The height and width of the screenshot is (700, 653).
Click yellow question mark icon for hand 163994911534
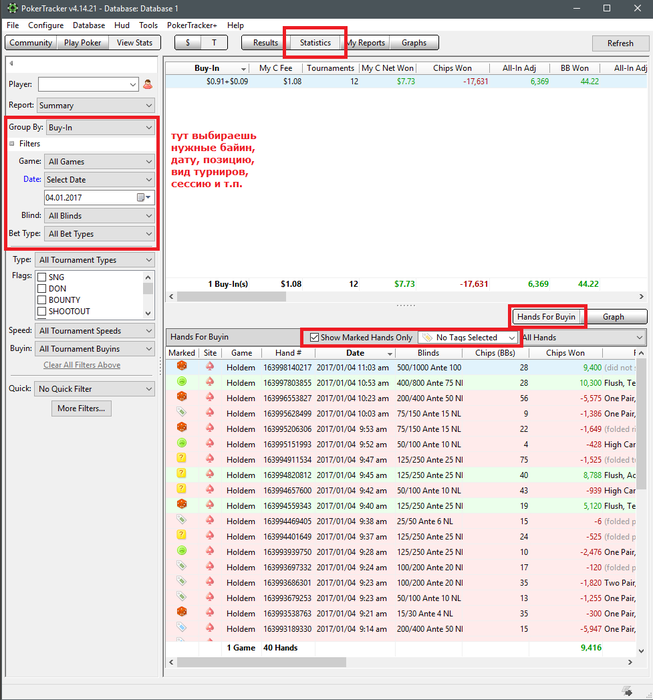[181, 458]
